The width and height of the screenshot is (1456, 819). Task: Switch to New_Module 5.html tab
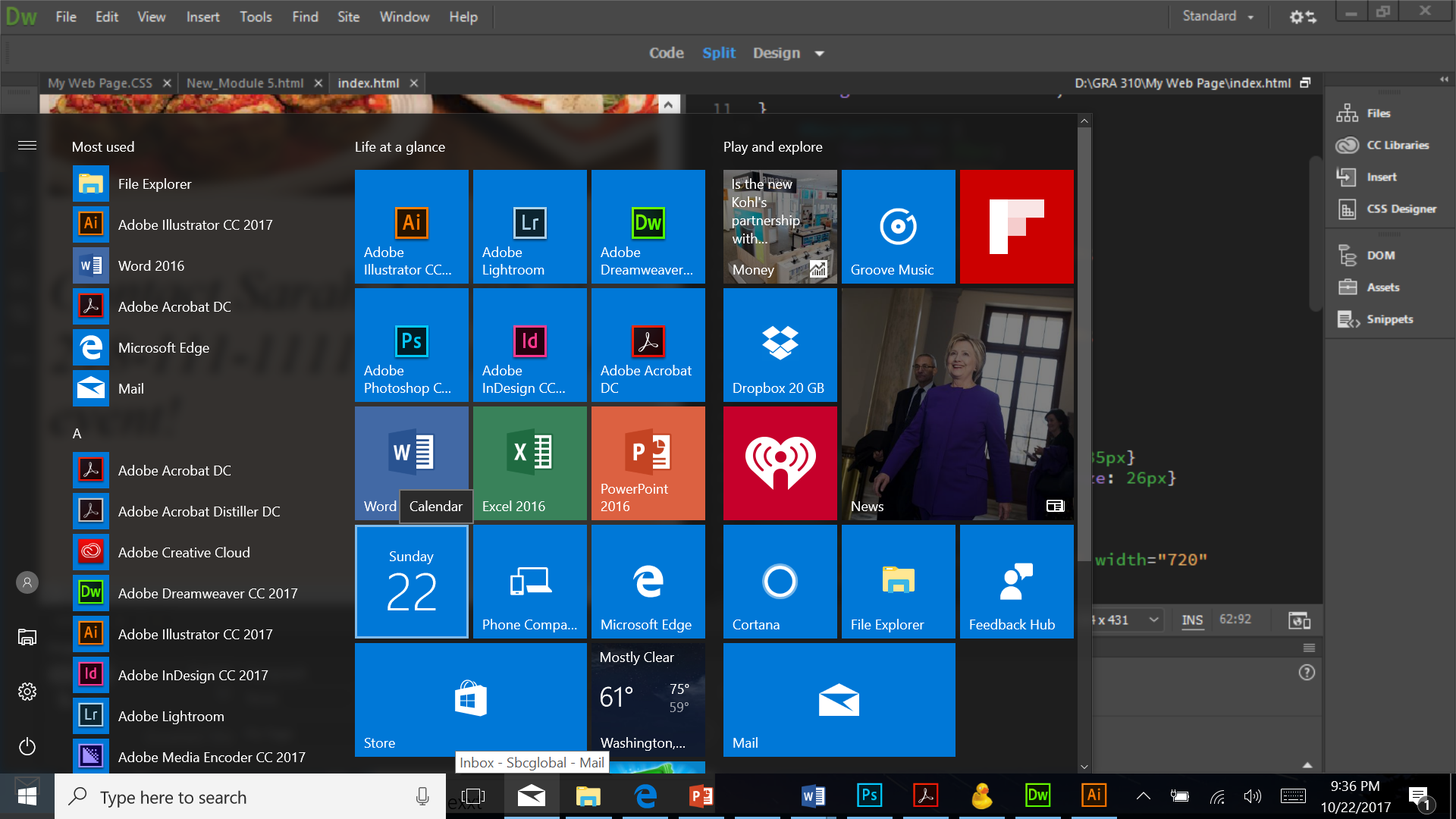point(245,83)
